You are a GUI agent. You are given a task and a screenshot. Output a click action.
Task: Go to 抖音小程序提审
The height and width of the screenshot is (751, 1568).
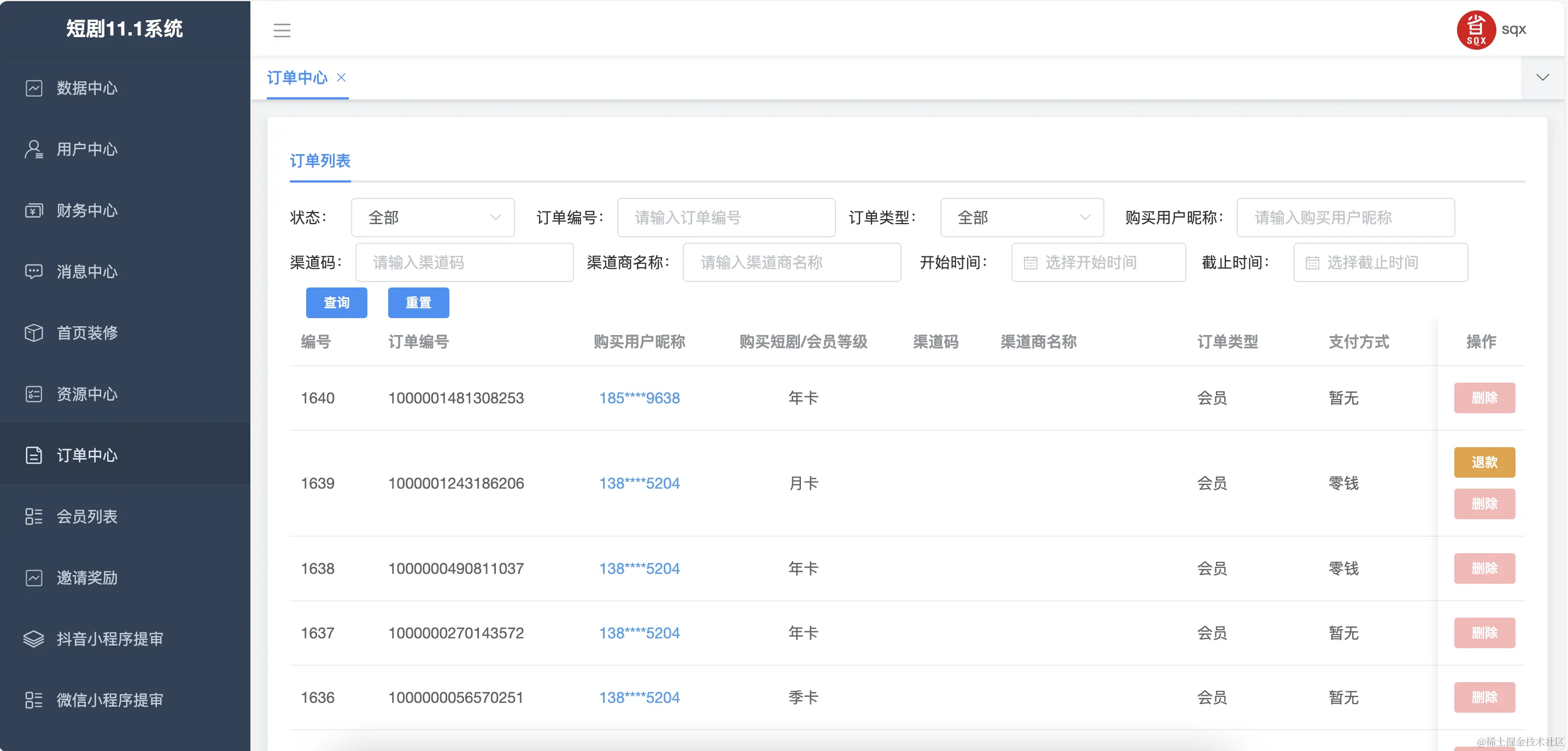pos(108,639)
